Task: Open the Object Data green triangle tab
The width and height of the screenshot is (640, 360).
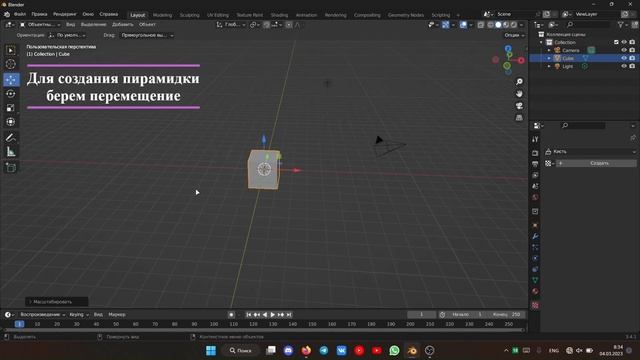Action: click(x=535, y=280)
